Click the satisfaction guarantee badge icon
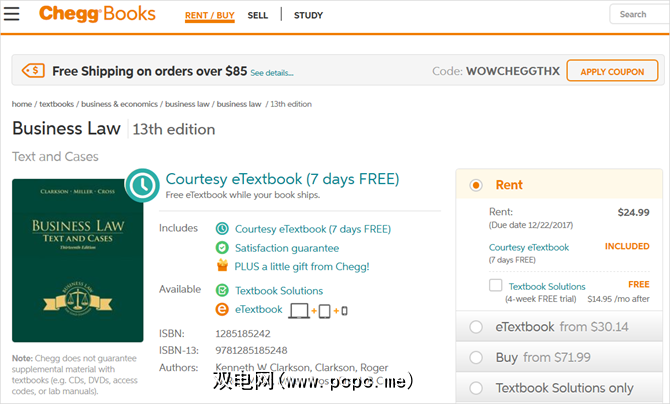 (222, 247)
